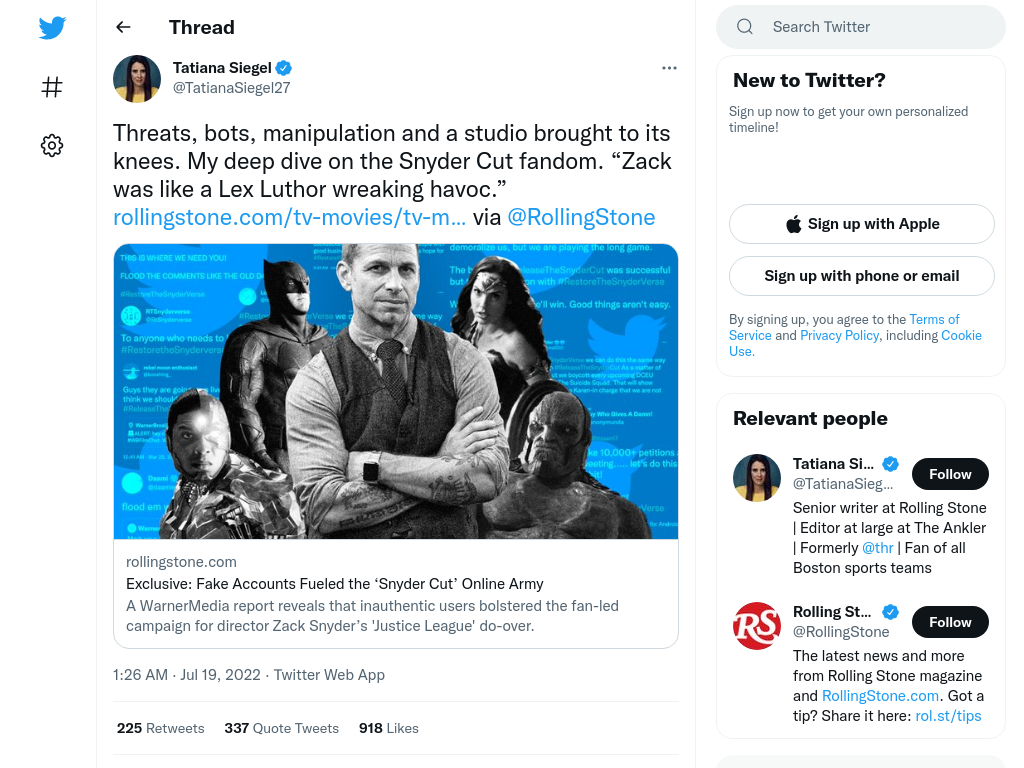Follow Tatiana Siegel

click(x=950, y=474)
